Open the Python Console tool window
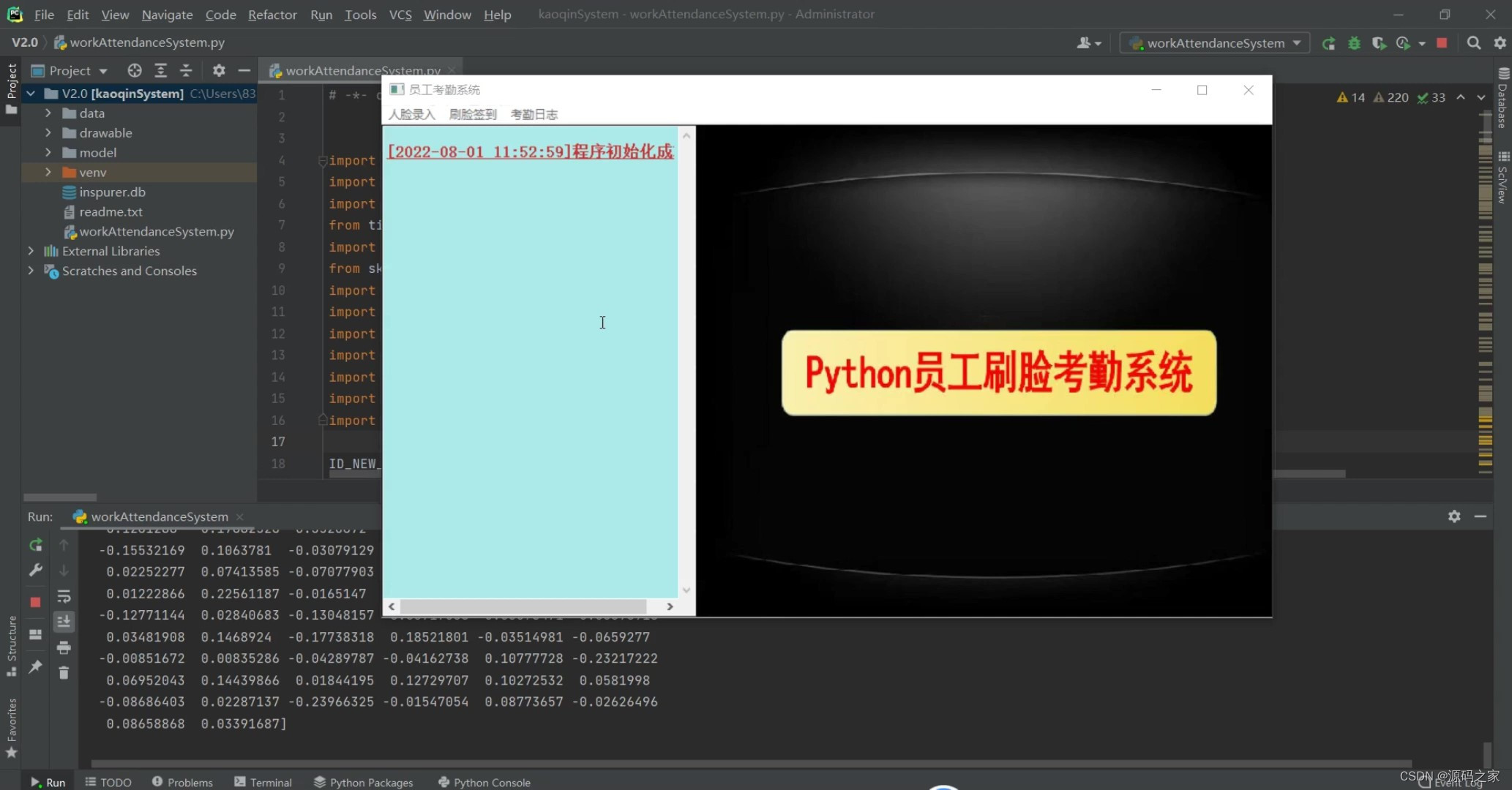The width and height of the screenshot is (1512, 790). click(x=484, y=782)
